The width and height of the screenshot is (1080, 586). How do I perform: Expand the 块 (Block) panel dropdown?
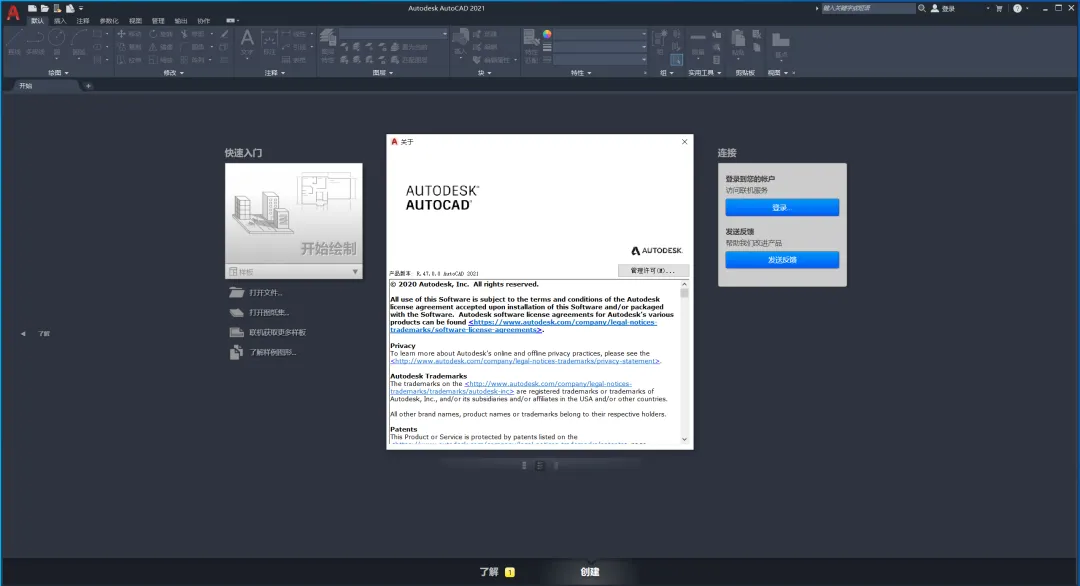(x=485, y=73)
